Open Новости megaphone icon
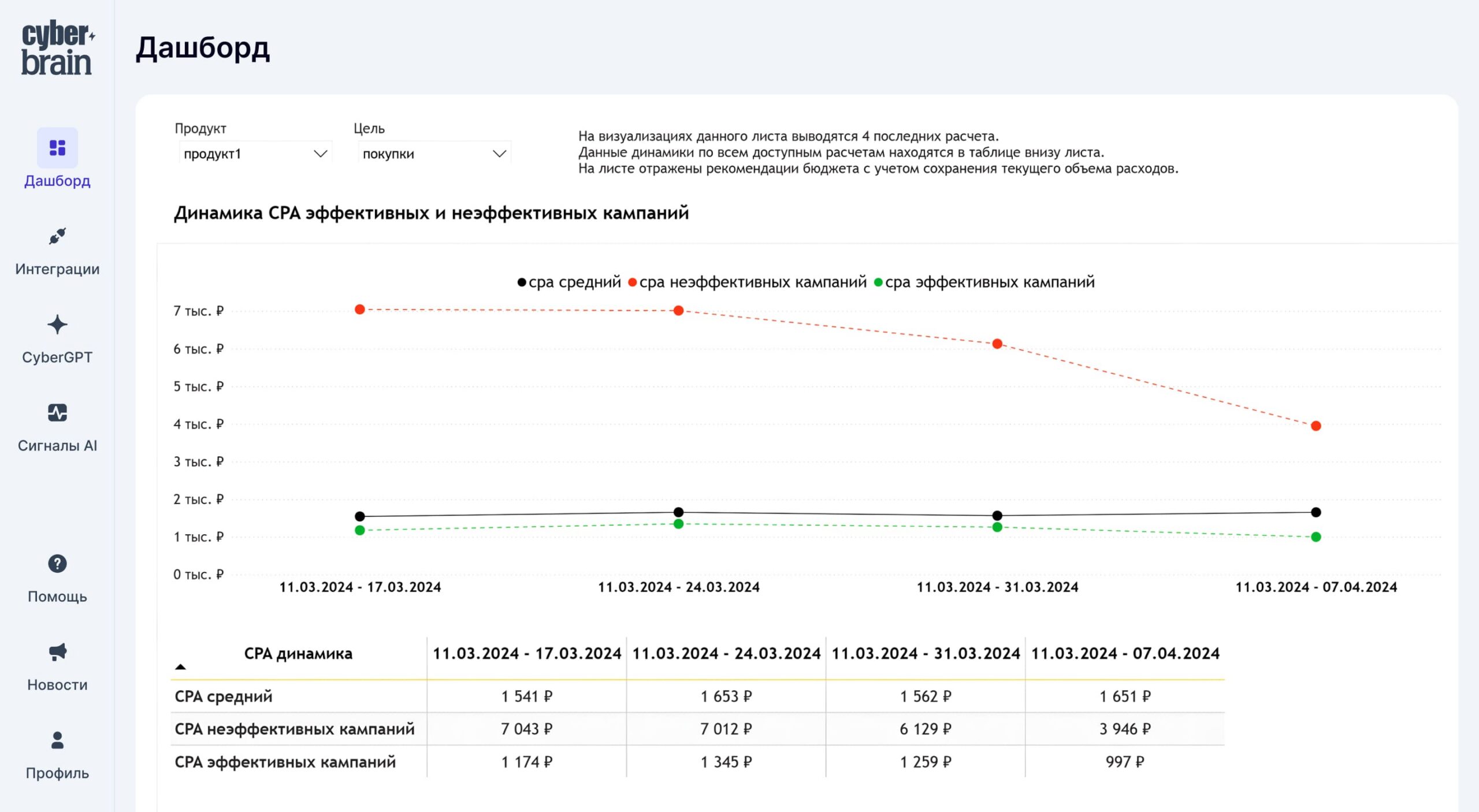 pyautogui.click(x=57, y=652)
